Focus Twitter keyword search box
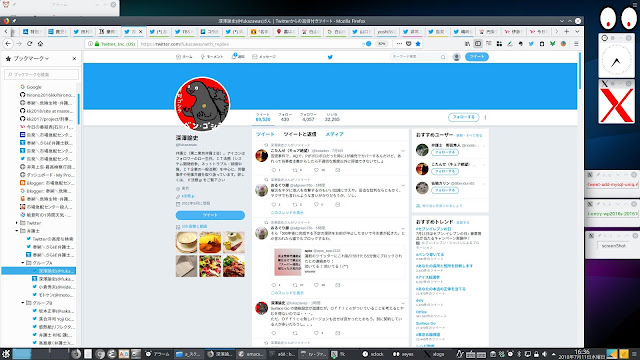Image resolution: width=640 pixels, height=360 pixels. click(418, 57)
